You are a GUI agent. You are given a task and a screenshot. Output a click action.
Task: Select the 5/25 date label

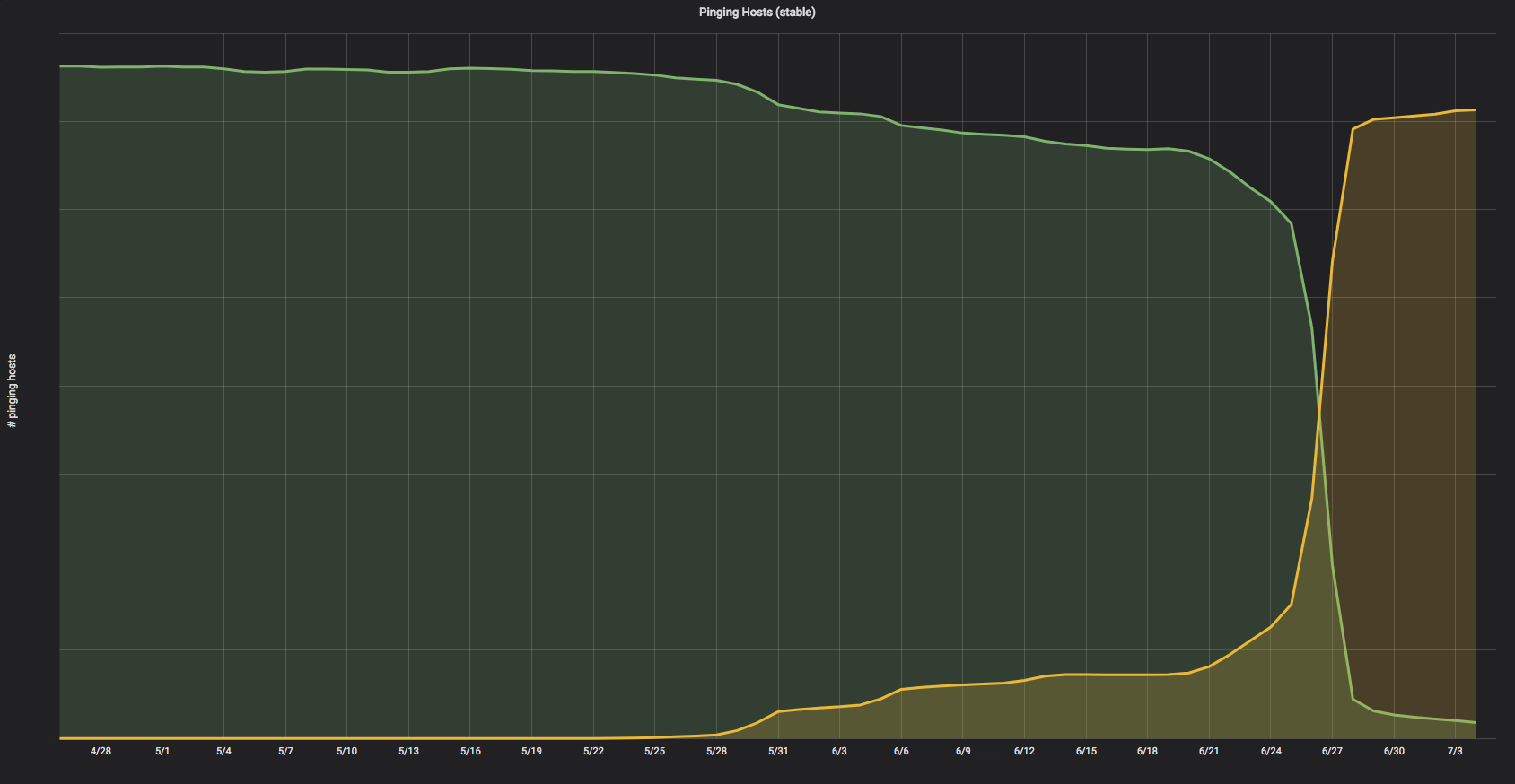(654, 751)
